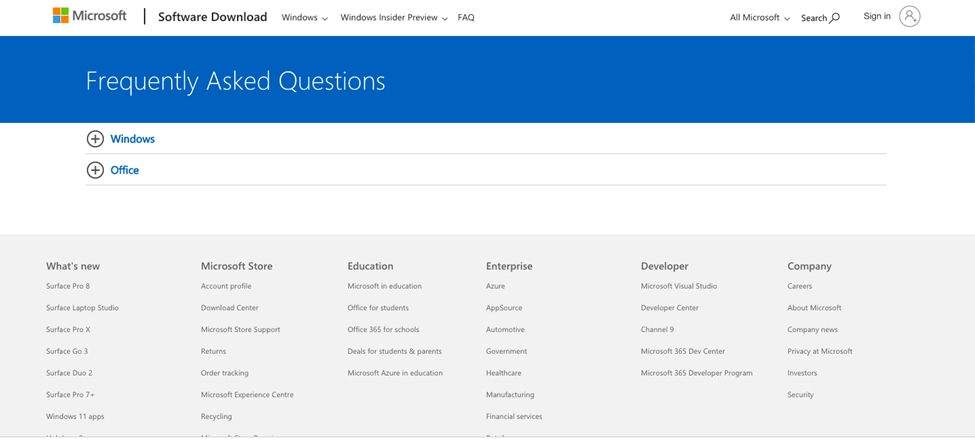Open the All Microsoft dropdown menu
975x440 pixels.
point(760,18)
